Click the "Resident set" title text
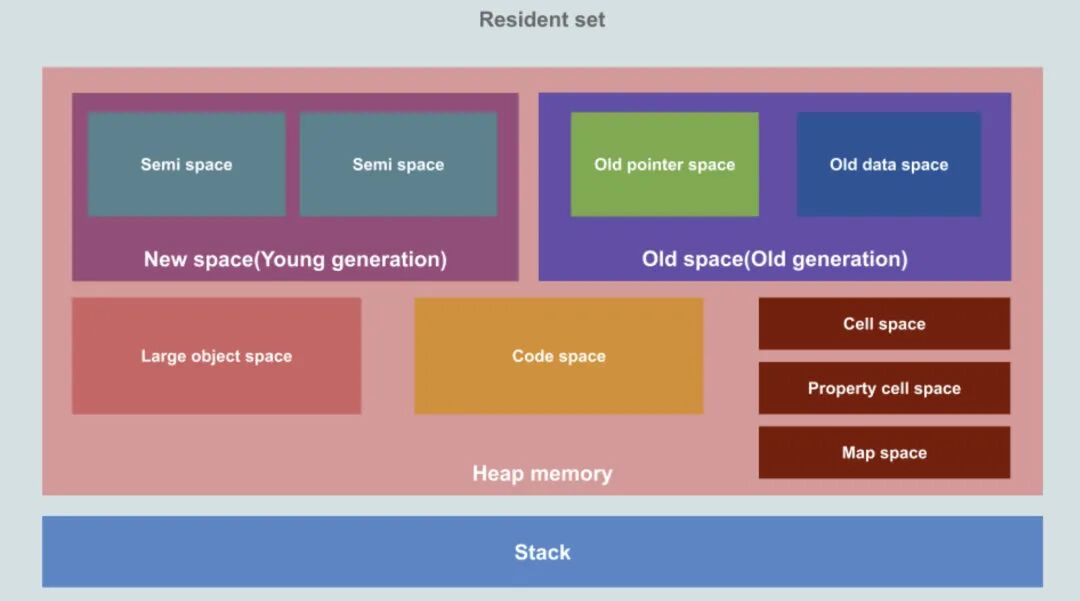1080x601 pixels. [542, 19]
